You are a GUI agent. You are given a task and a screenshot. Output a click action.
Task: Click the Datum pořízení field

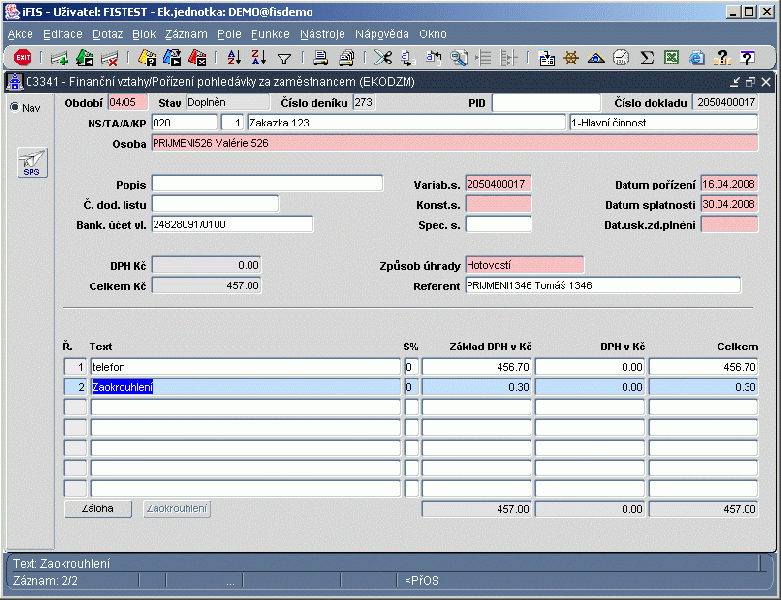(x=729, y=184)
